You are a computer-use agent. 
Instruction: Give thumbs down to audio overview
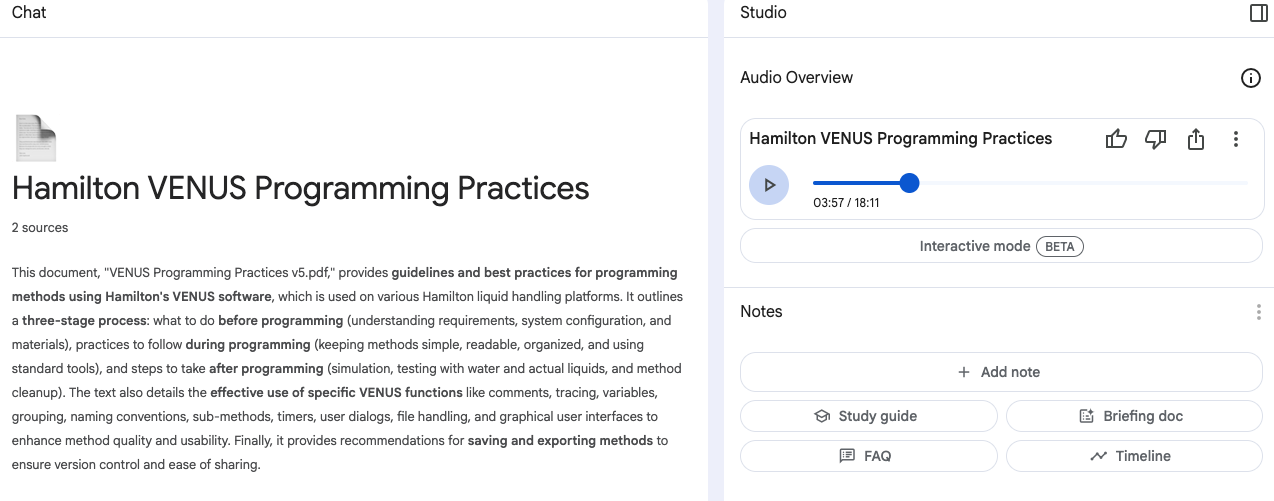[1156, 139]
